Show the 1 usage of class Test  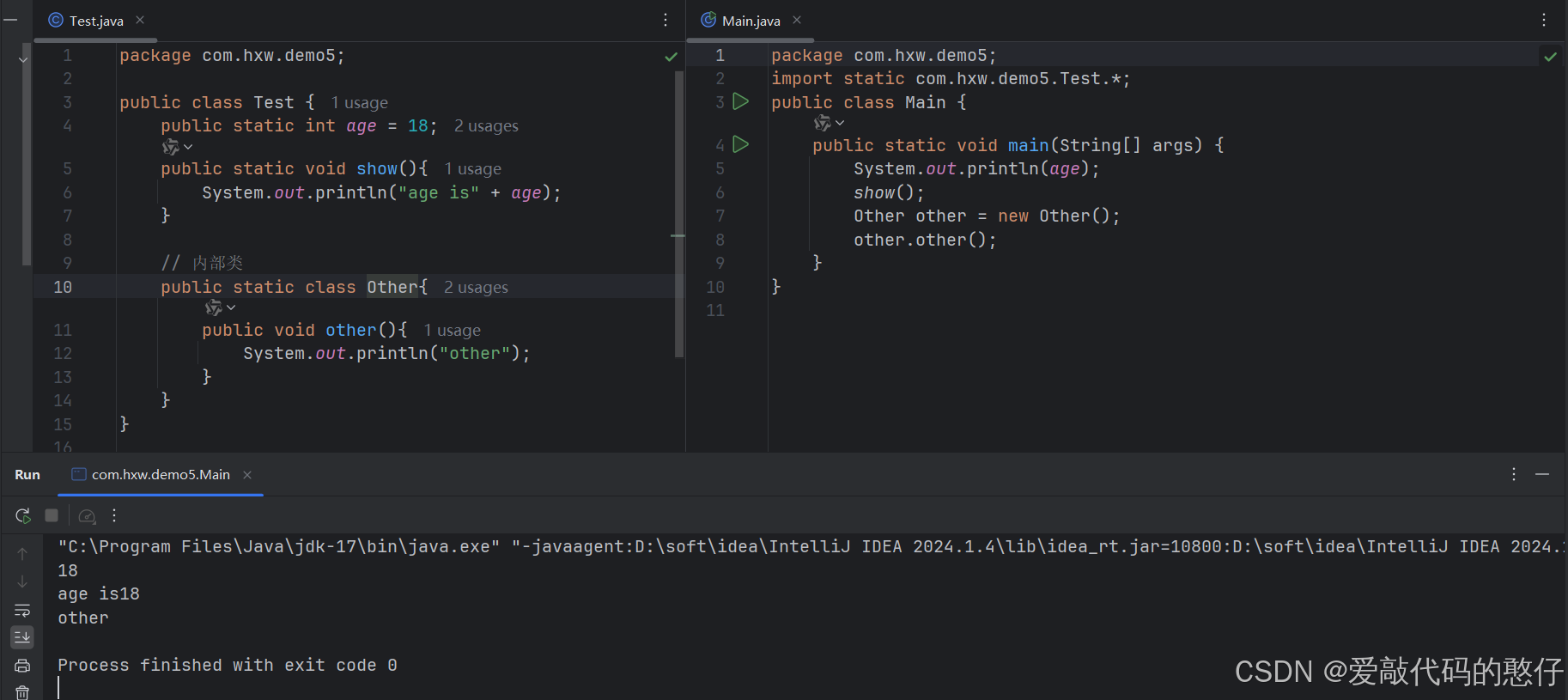[360, 103]
